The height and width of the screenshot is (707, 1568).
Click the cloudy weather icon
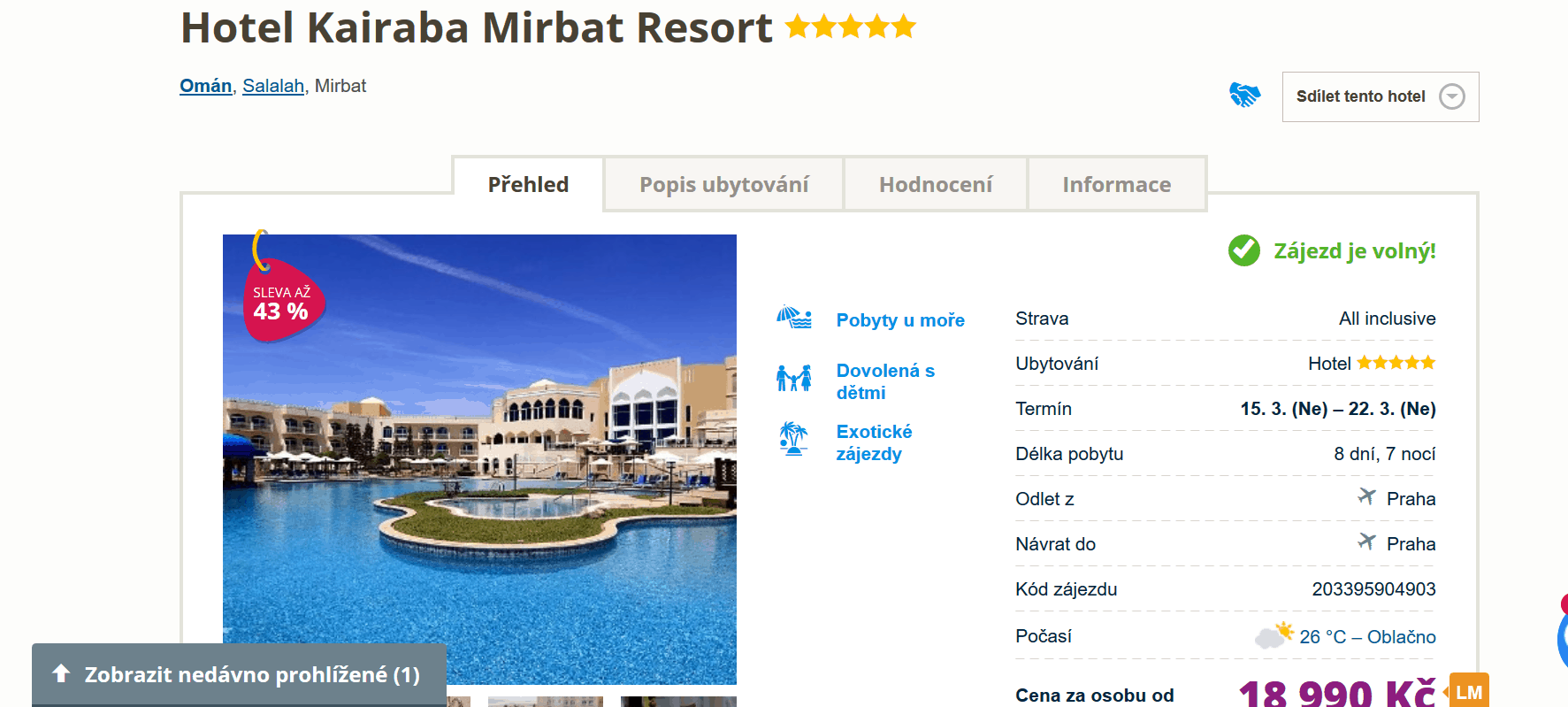1274,634
